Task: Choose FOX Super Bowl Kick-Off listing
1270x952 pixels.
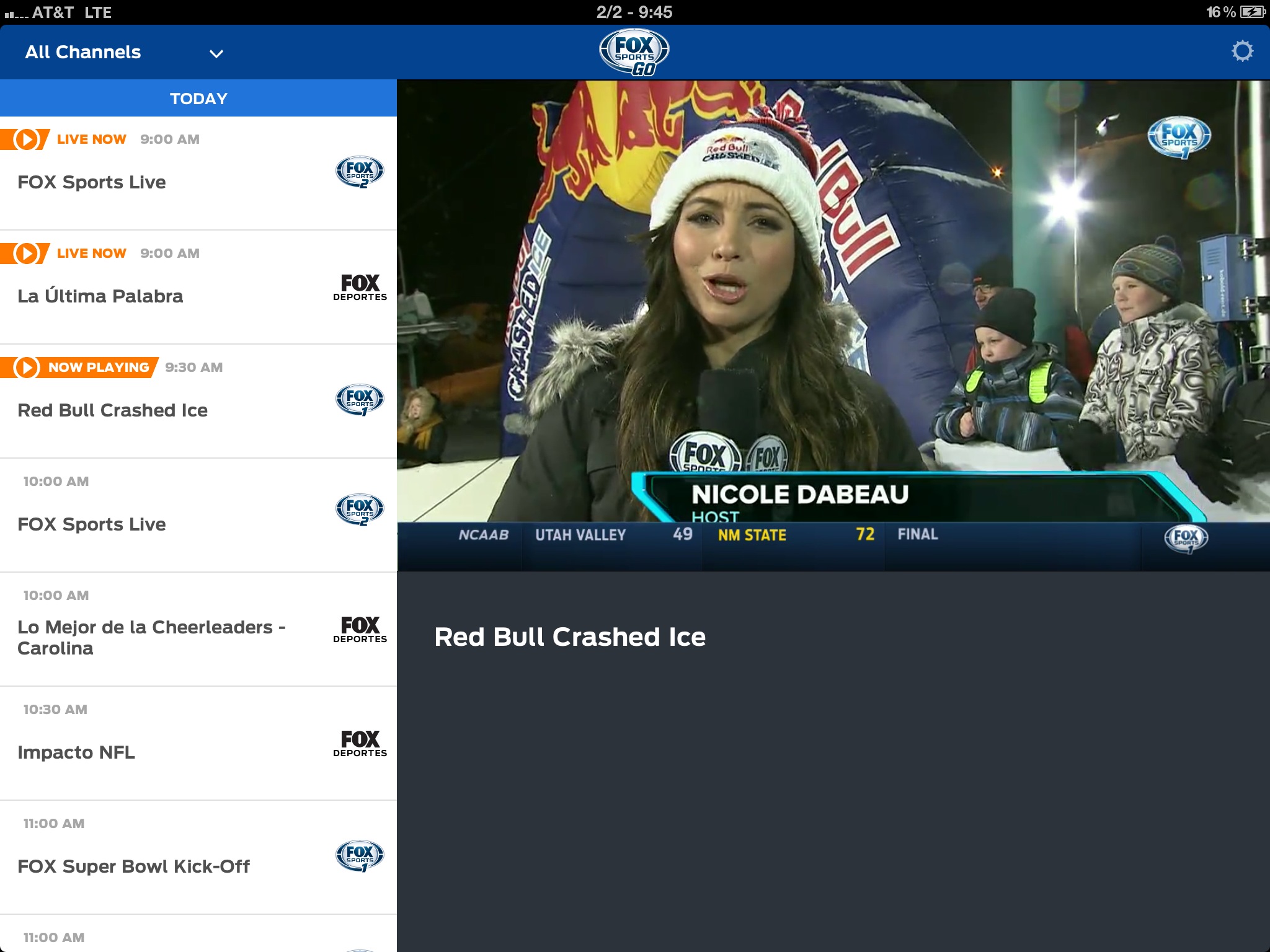Action: (x=133, y=866)
